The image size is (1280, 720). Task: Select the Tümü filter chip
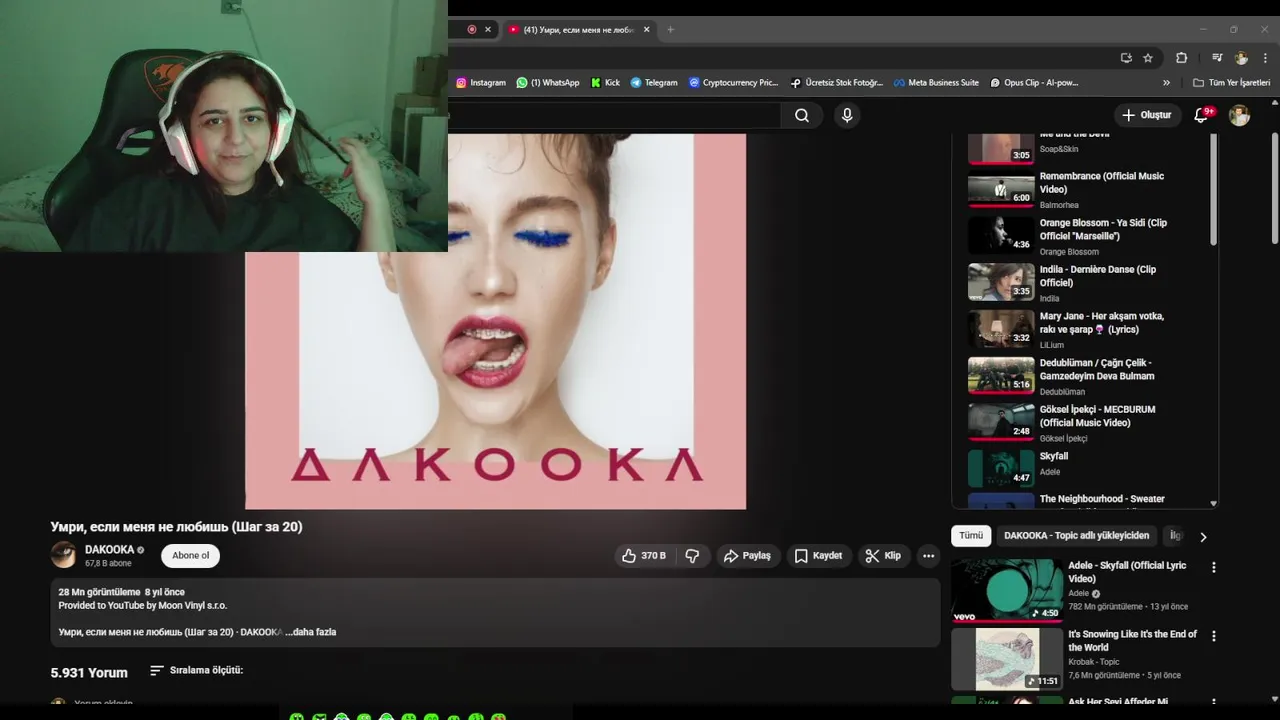(x=971, y=536)
